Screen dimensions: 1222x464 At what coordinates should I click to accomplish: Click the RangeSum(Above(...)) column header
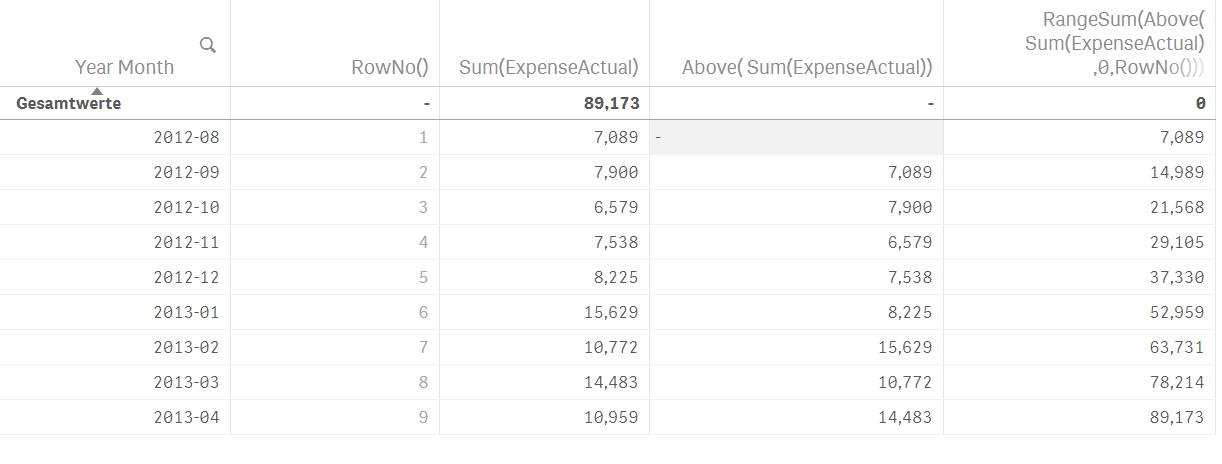(x=1114, y=43)
